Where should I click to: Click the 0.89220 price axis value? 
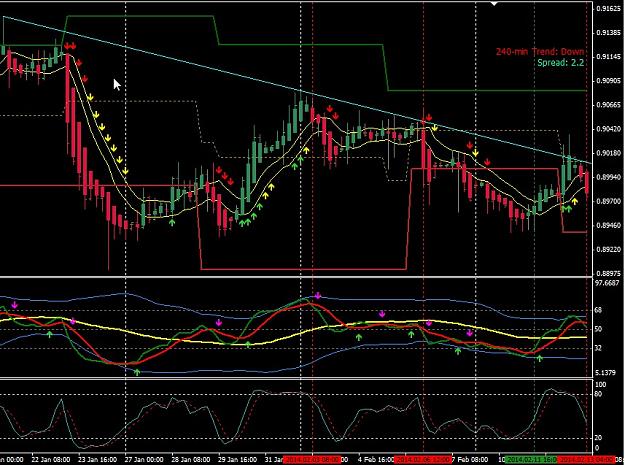point(608,249)
